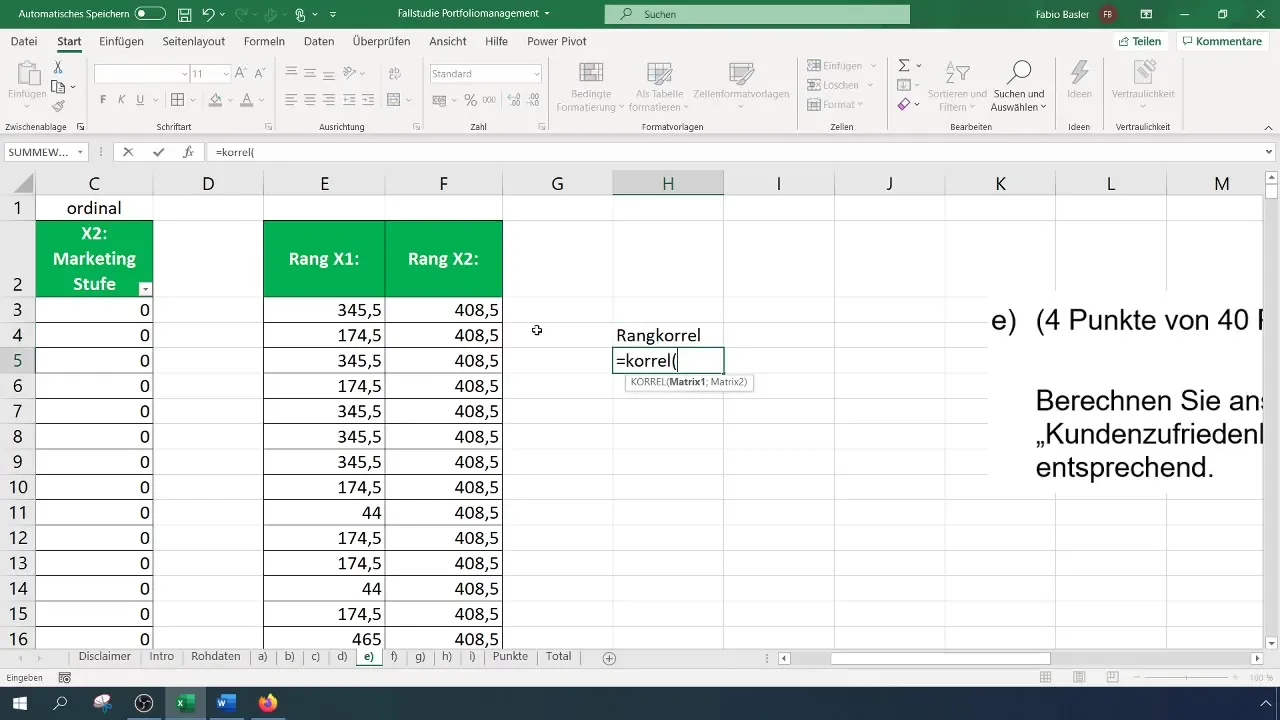Click the Suchen search box
This screenshot has width=1280, height=720.
[x=757, y=14]
